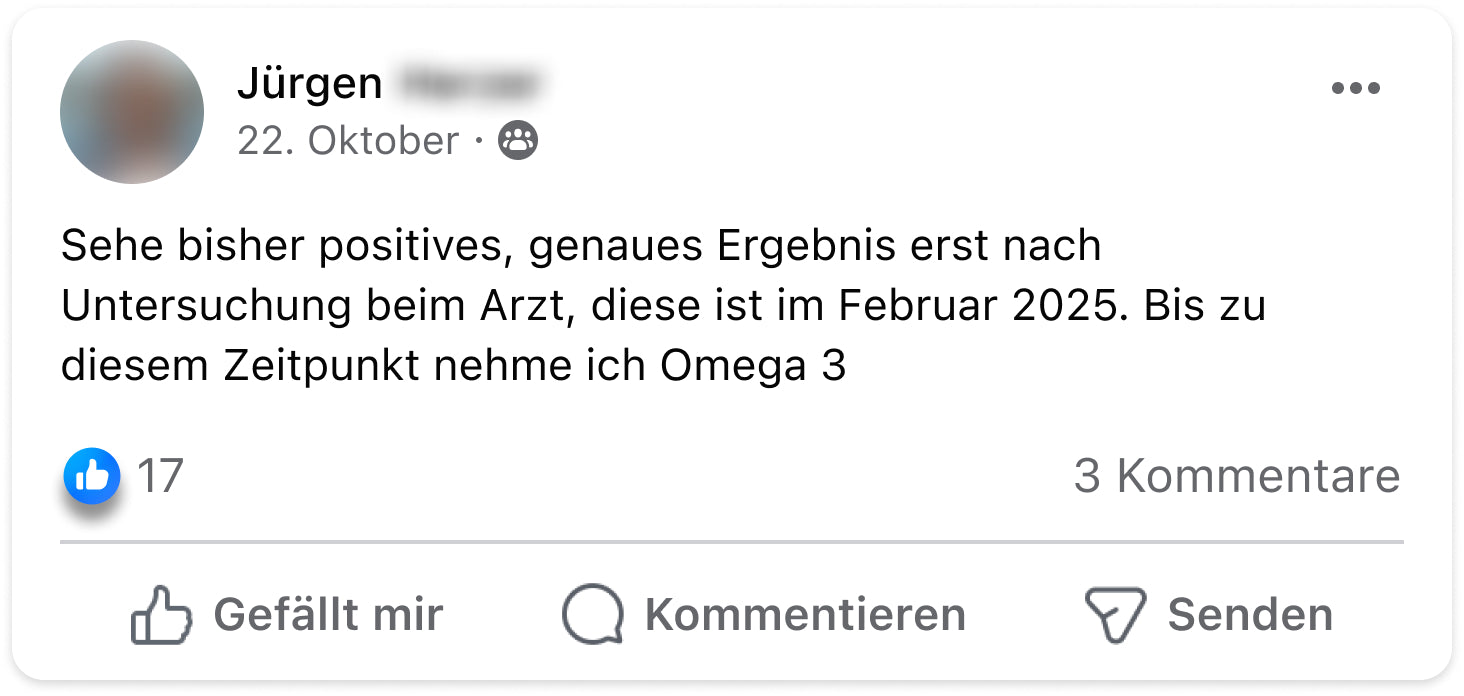Toggle like via "Gefällt mir" label
This screenshot has width=1464, height=696.
[x=328, y=614]
